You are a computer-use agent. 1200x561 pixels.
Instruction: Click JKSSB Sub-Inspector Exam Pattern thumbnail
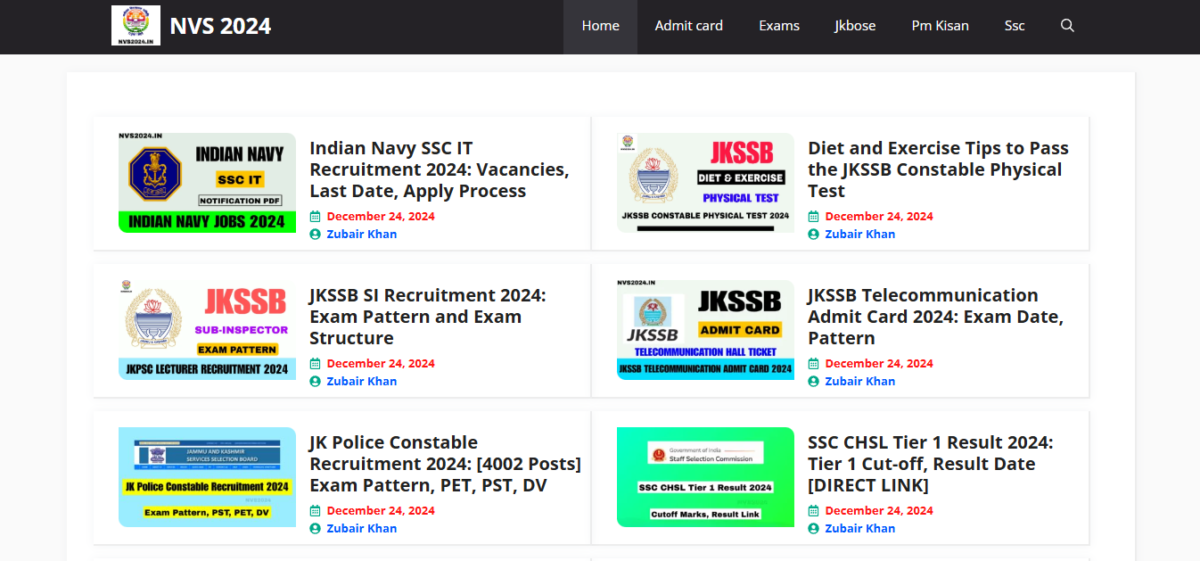207,330
